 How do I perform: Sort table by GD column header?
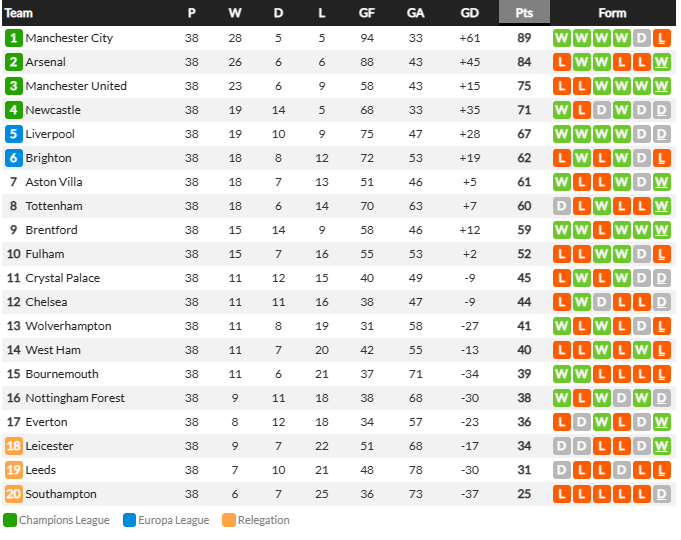(469, 13)
